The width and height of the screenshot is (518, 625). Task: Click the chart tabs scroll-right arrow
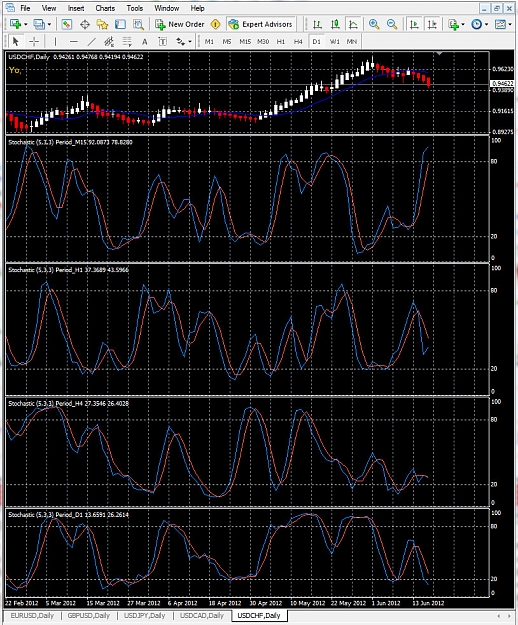(509, 616)
